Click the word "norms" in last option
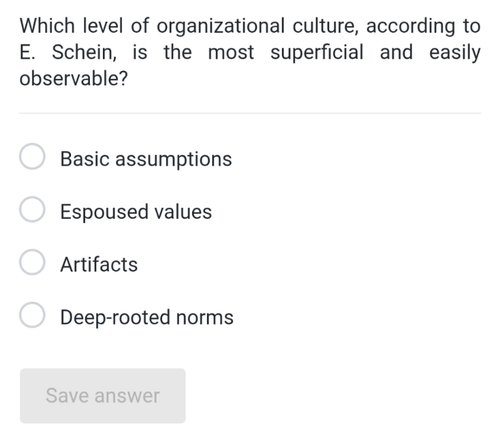Screen dimensions: 500x434 pos(205,318)
